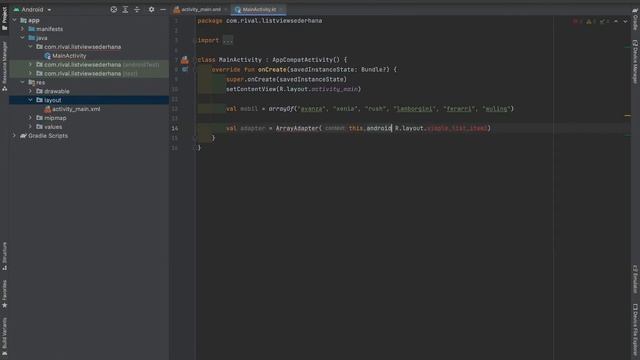Expand the values folder
640x360 pixels.
30,127
